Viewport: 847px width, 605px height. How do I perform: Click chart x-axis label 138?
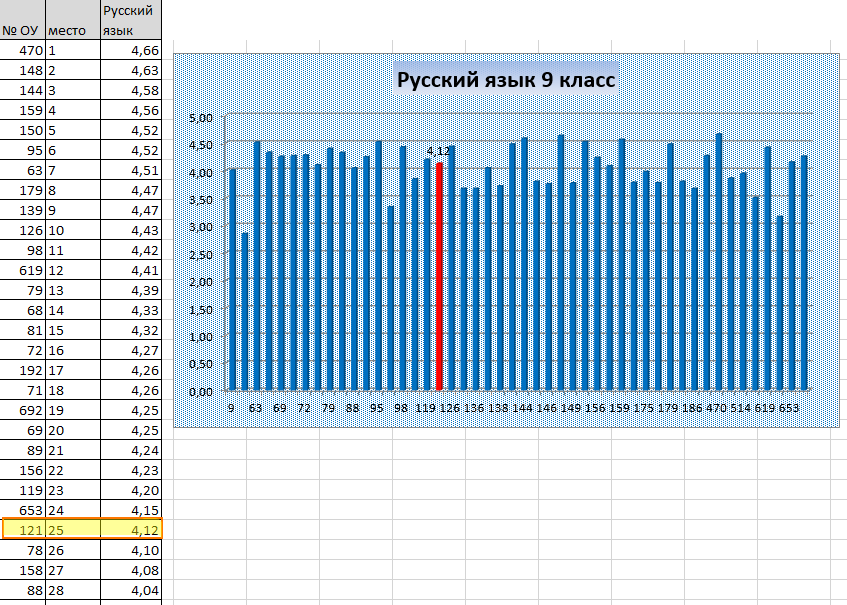point(498,408)
